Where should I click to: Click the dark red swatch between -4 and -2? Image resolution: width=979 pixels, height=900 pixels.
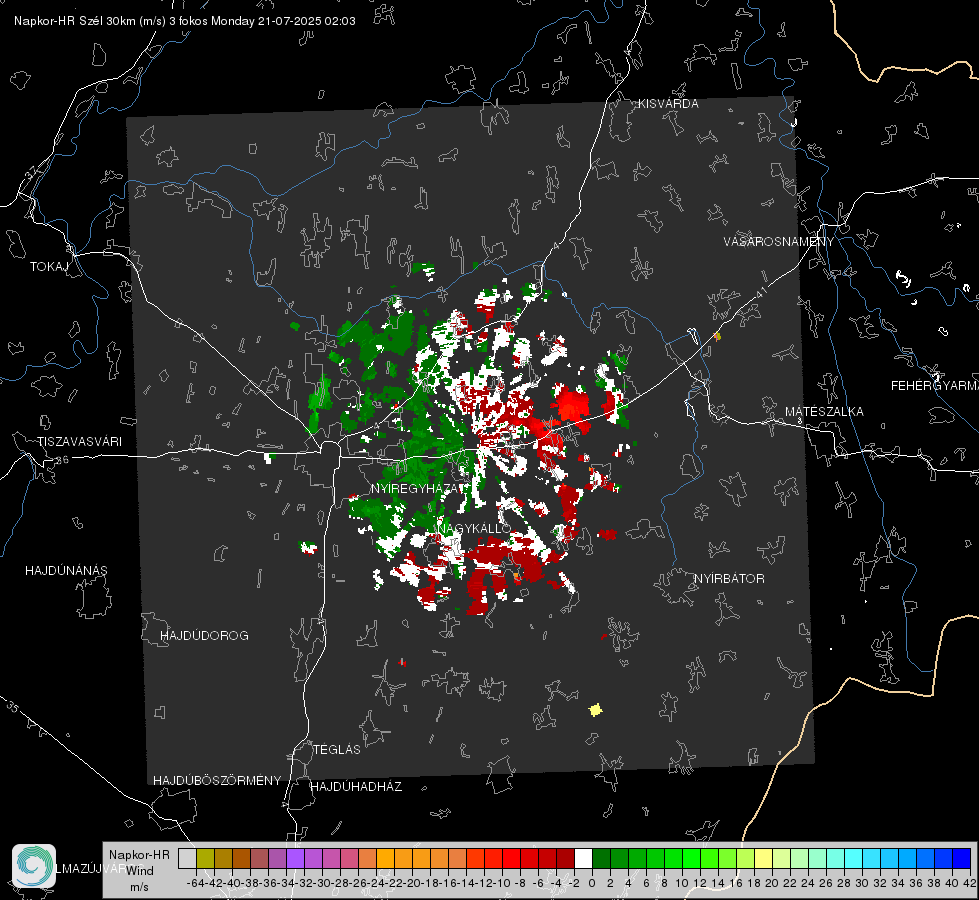point(565,858)
